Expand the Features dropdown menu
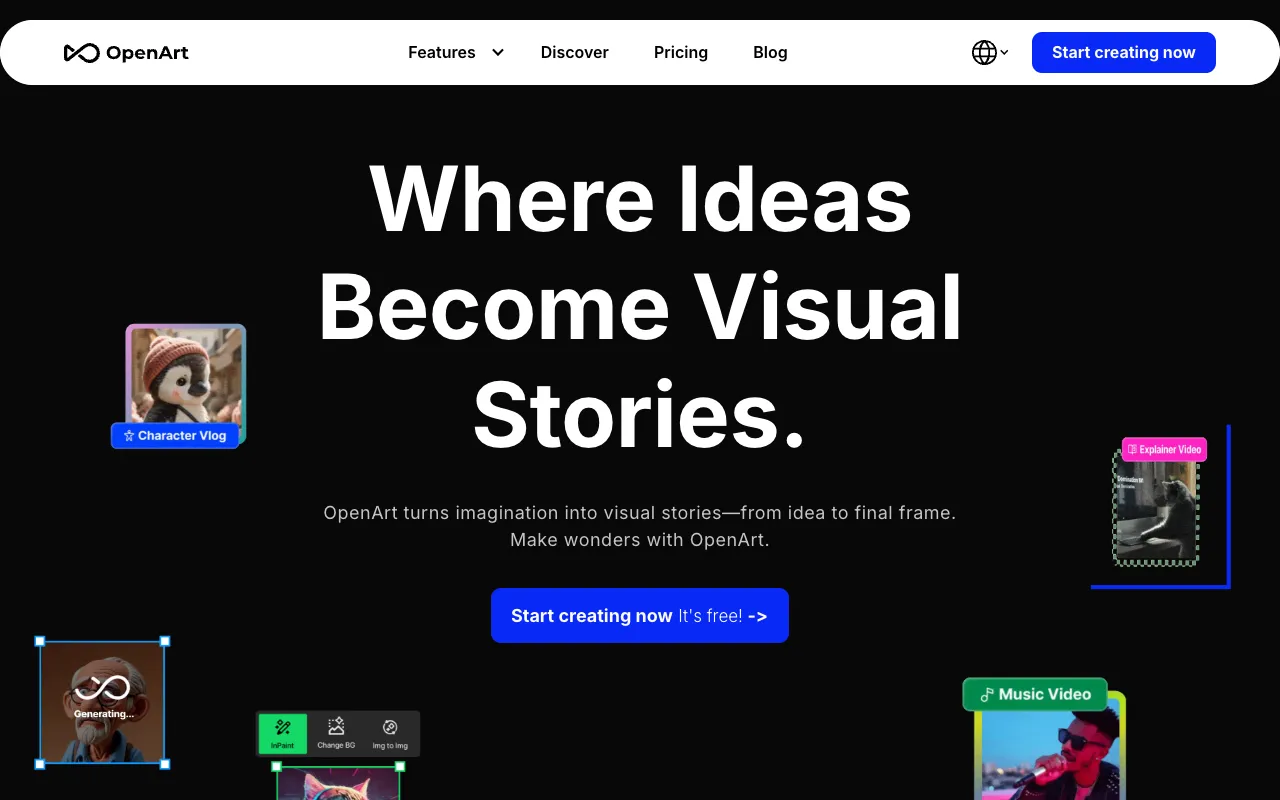 [x=455, y=52]
